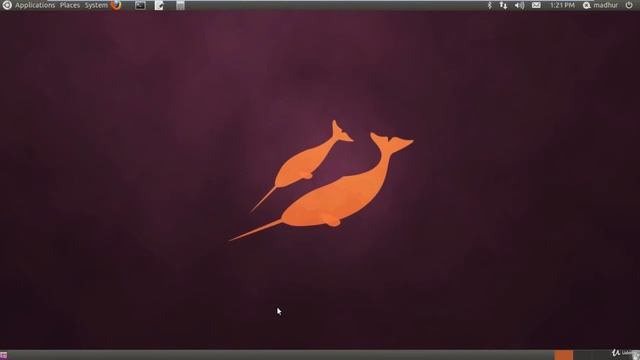The image size is (640, 360).
Task: Open the calculator launcher icon
Action: (180, 5)
